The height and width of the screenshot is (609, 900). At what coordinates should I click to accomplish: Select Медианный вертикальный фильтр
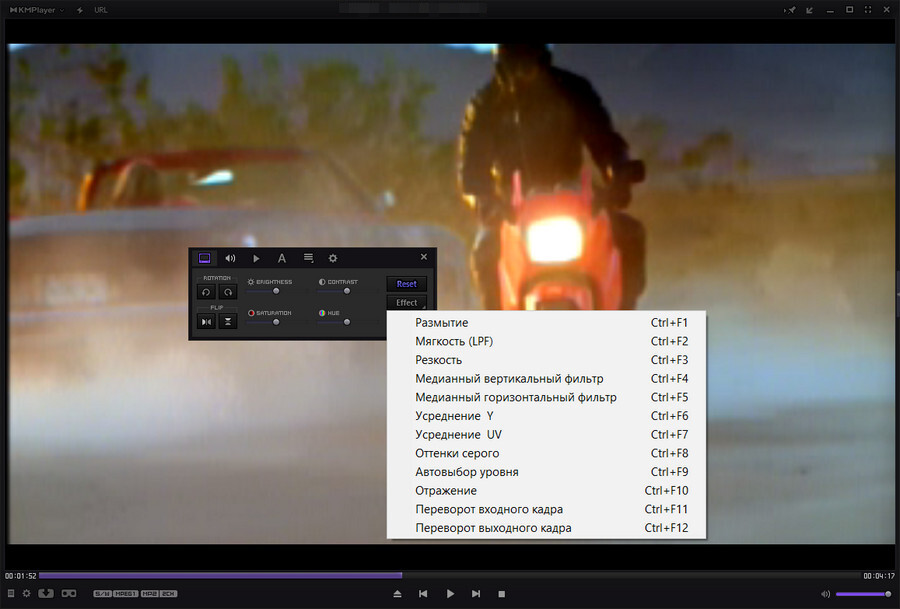(x=546, y=378)
